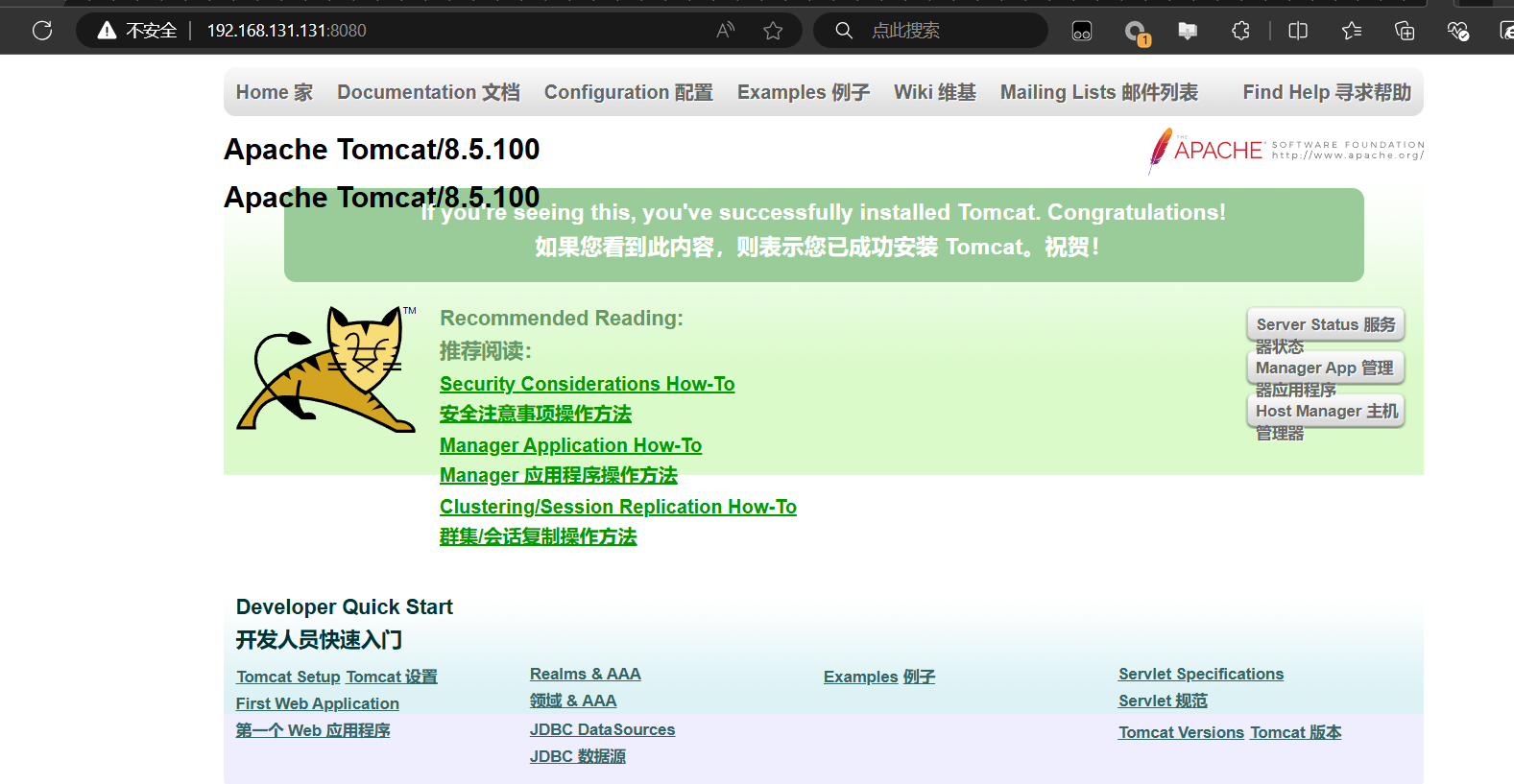Open the Collections icon
1514x784 pixels.
click(x=1405, y=31)
